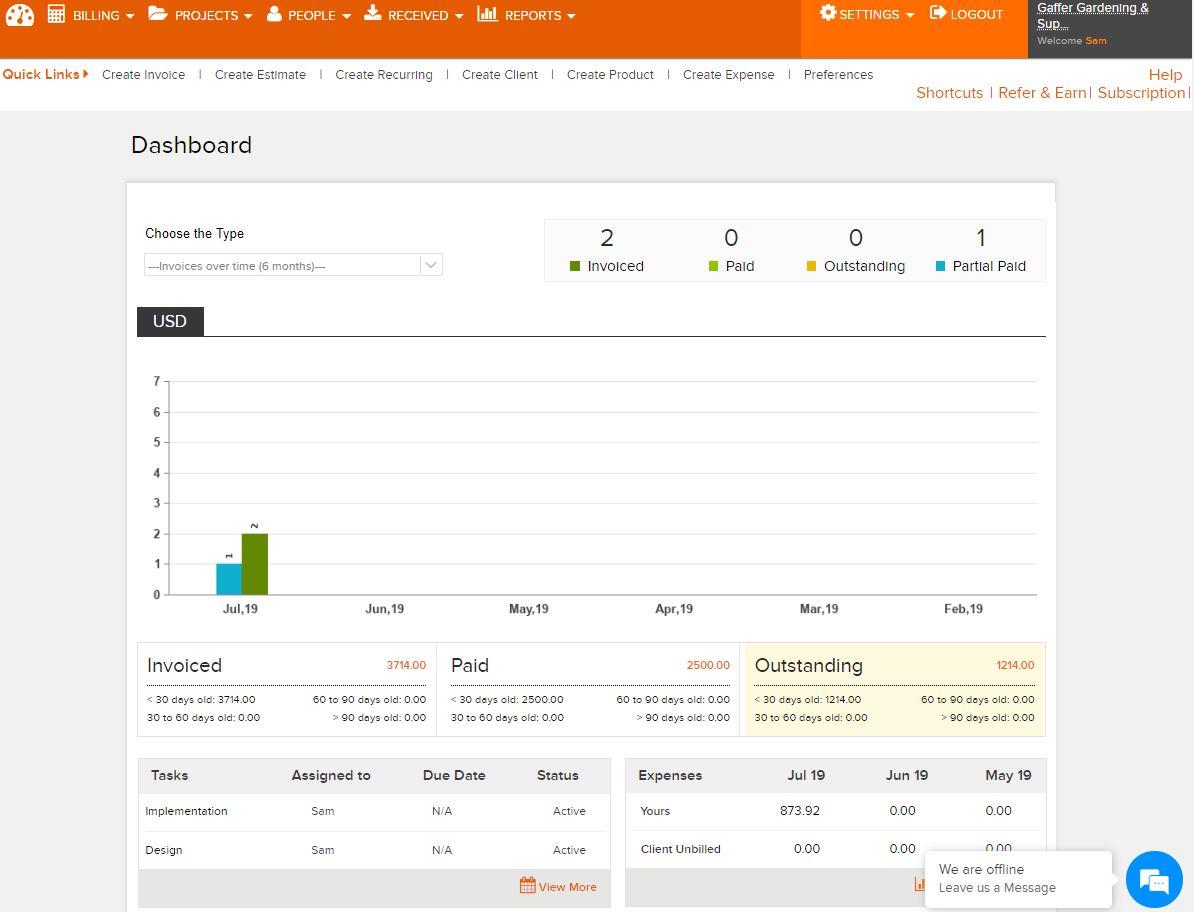The width and height of the screenshot is (1194, 912).
Task: Expand the Choose the Type dropdown
Action: coord(431,265)
